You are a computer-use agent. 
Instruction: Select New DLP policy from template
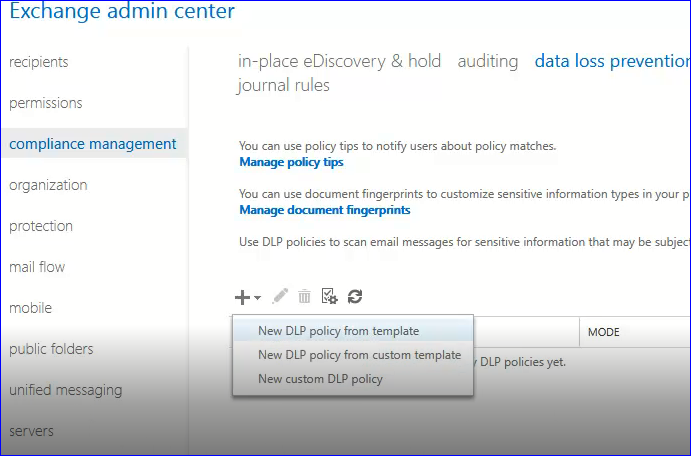(x=353, y=331)
